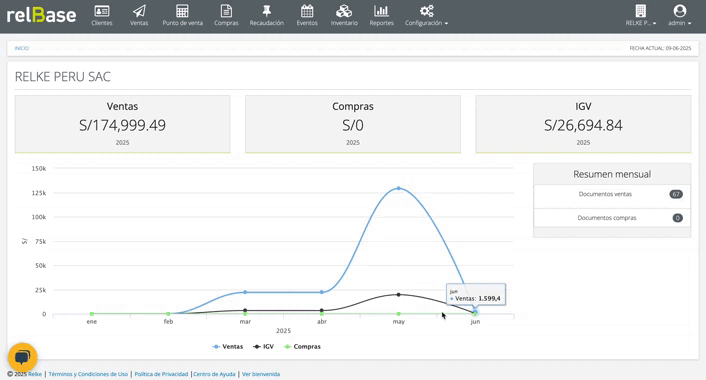Open Centro de Ayuda link
The image size is (706, 380).
[214, 374]
